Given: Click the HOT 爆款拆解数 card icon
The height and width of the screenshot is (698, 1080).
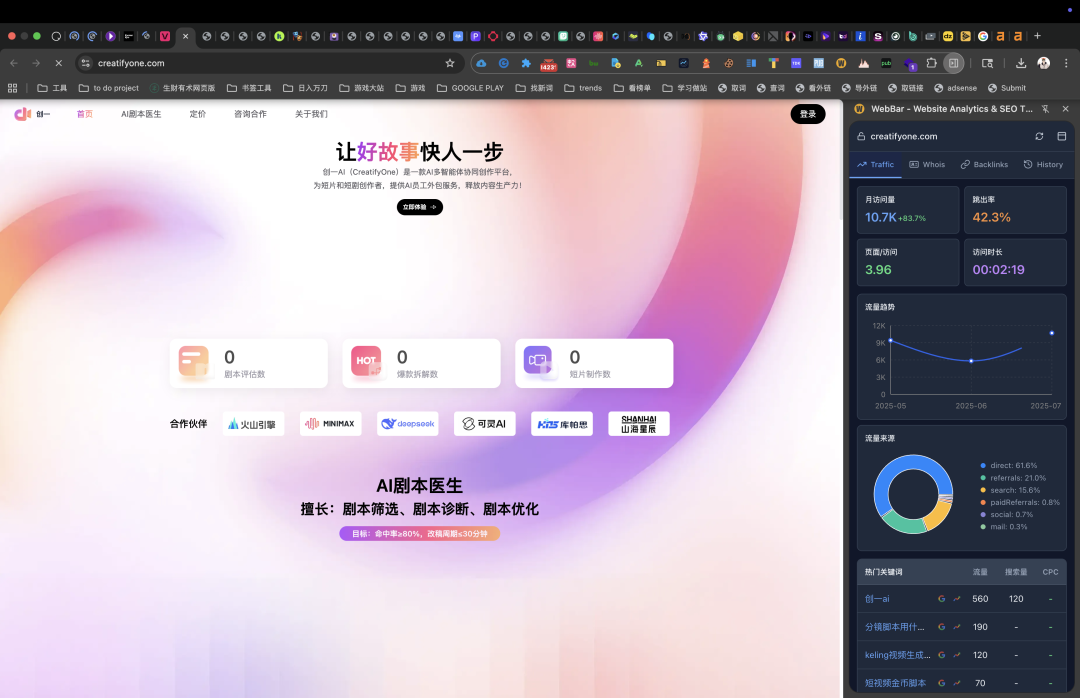Looking at the screenshot, I should coord(366,361).
